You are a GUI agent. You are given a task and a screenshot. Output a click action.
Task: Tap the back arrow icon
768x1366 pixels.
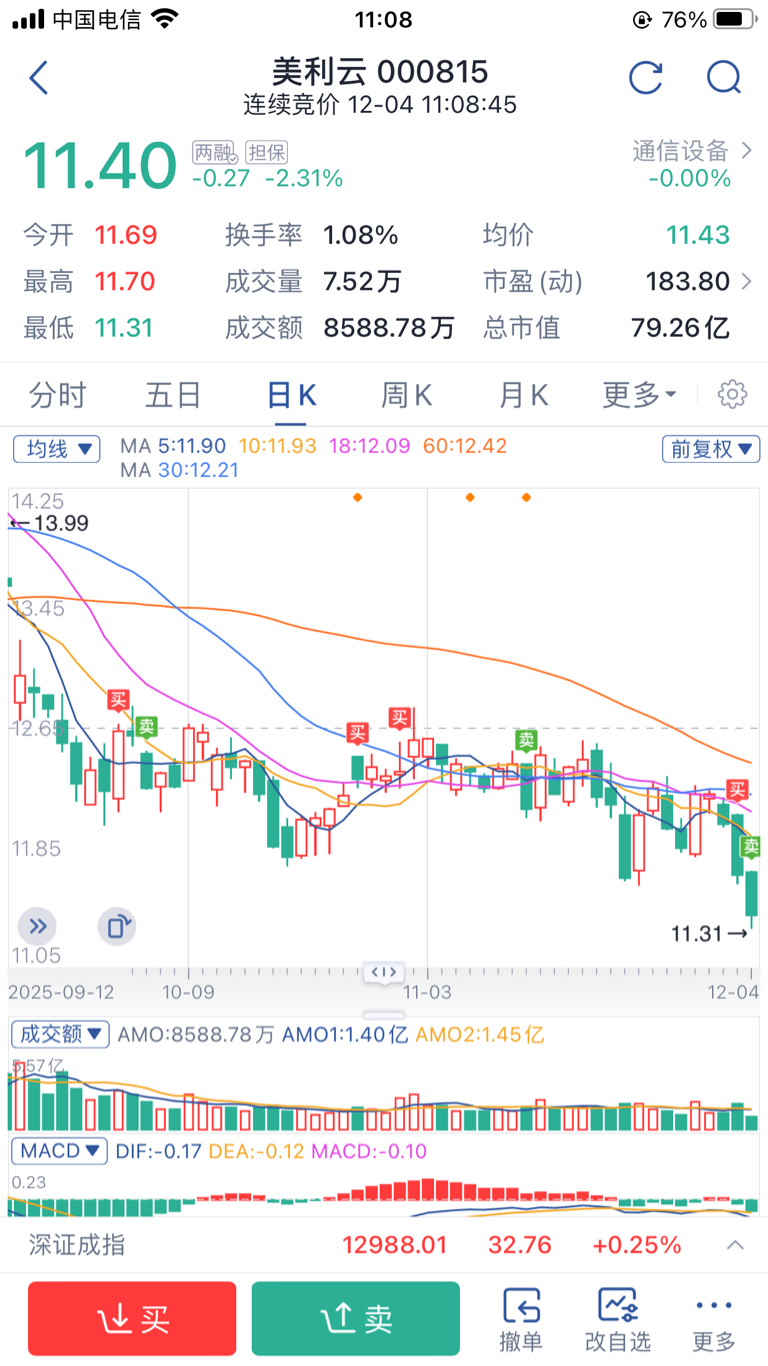39,78
